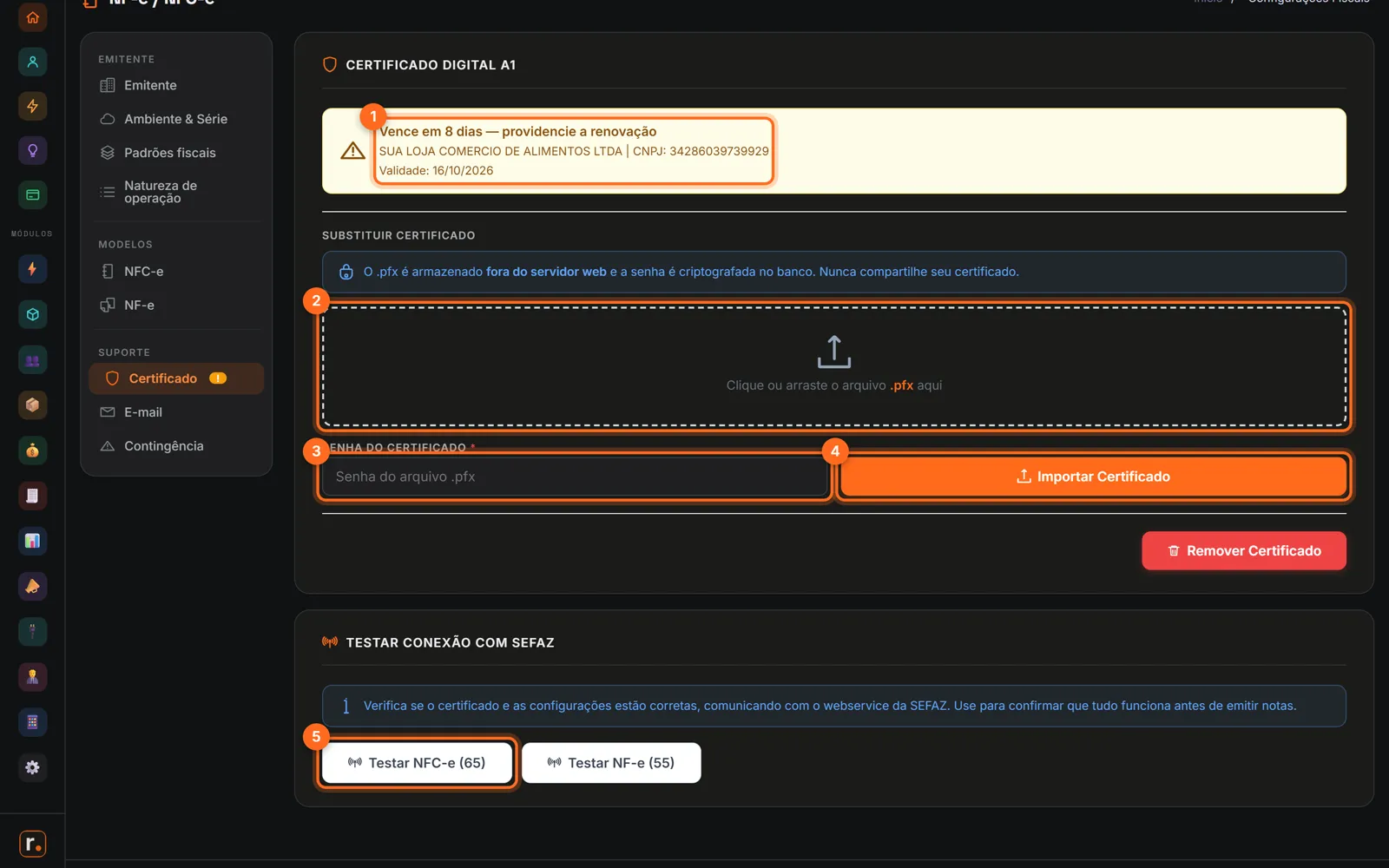Viewport: 1389px width, 868px height.
Task: Open the purple people module icon
Action: click(32, 360)
